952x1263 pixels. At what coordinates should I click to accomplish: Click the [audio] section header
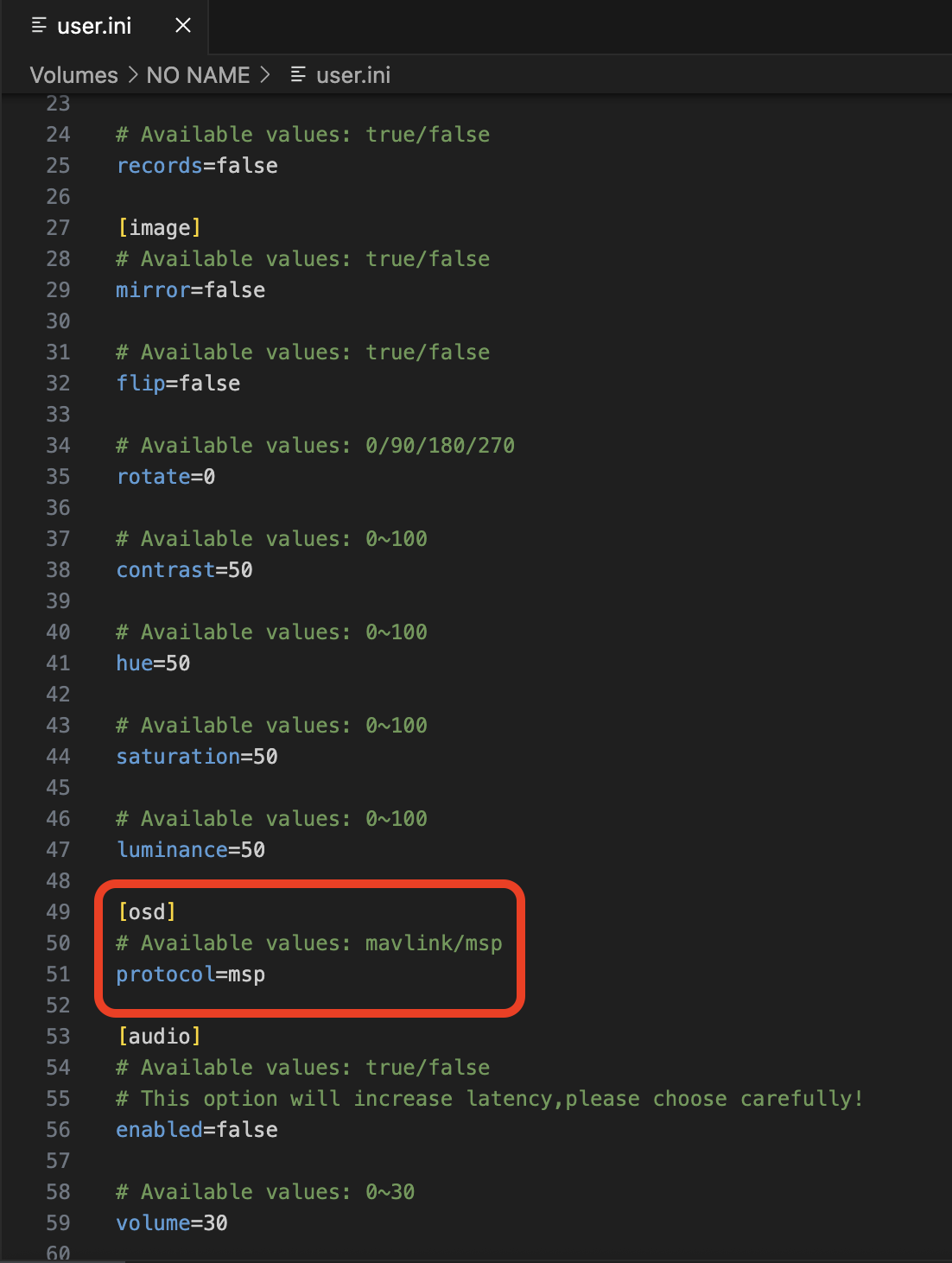click(160, 1037)
